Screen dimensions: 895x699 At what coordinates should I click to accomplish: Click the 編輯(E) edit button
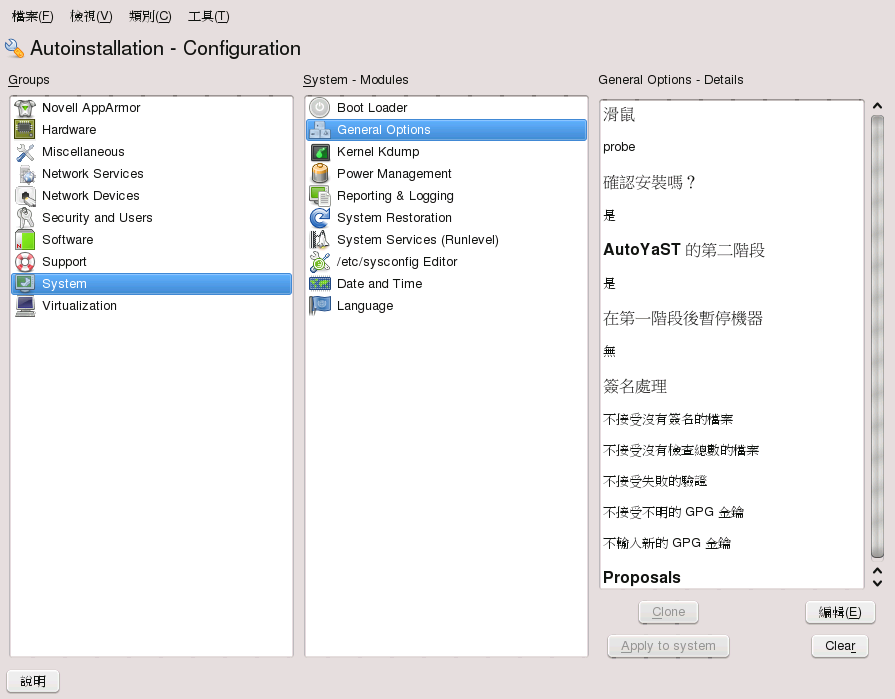tap(840, 612)
